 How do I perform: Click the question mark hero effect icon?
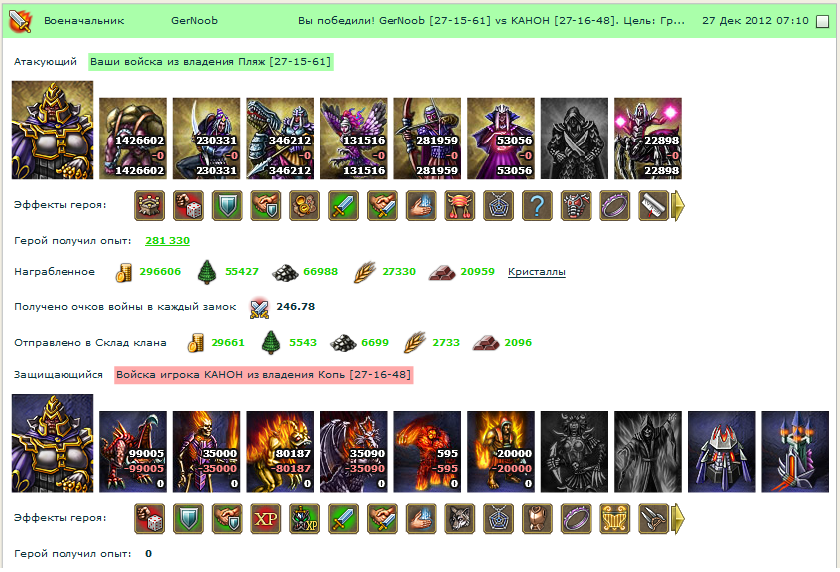537,206
